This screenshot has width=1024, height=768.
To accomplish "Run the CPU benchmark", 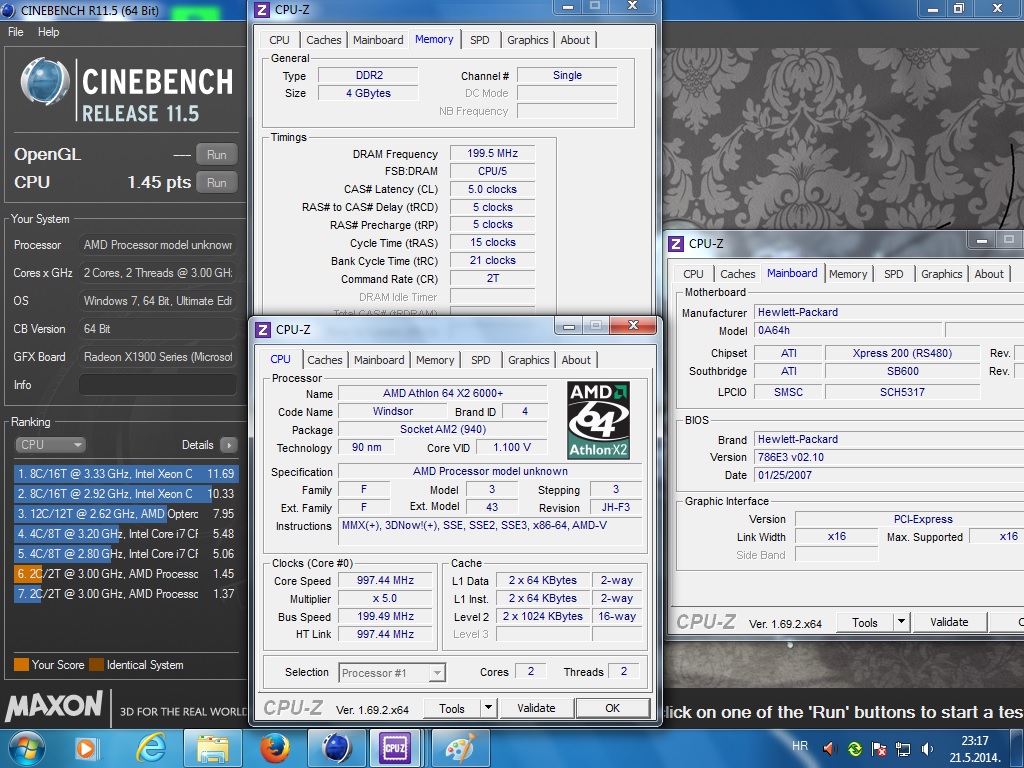I will point(217,183).
